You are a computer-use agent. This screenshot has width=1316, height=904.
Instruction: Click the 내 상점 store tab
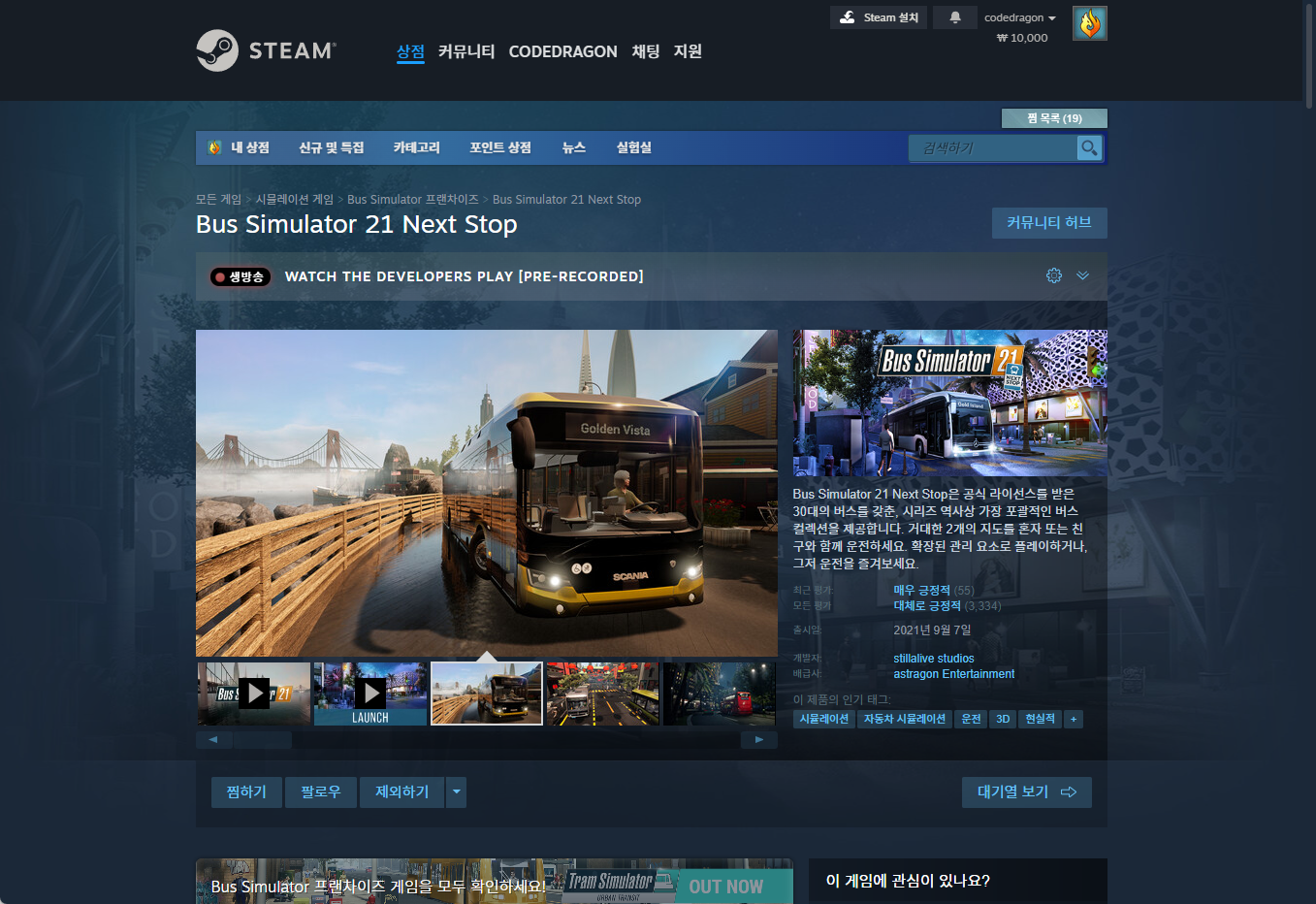pyautogui.click(x=239, y=147)
